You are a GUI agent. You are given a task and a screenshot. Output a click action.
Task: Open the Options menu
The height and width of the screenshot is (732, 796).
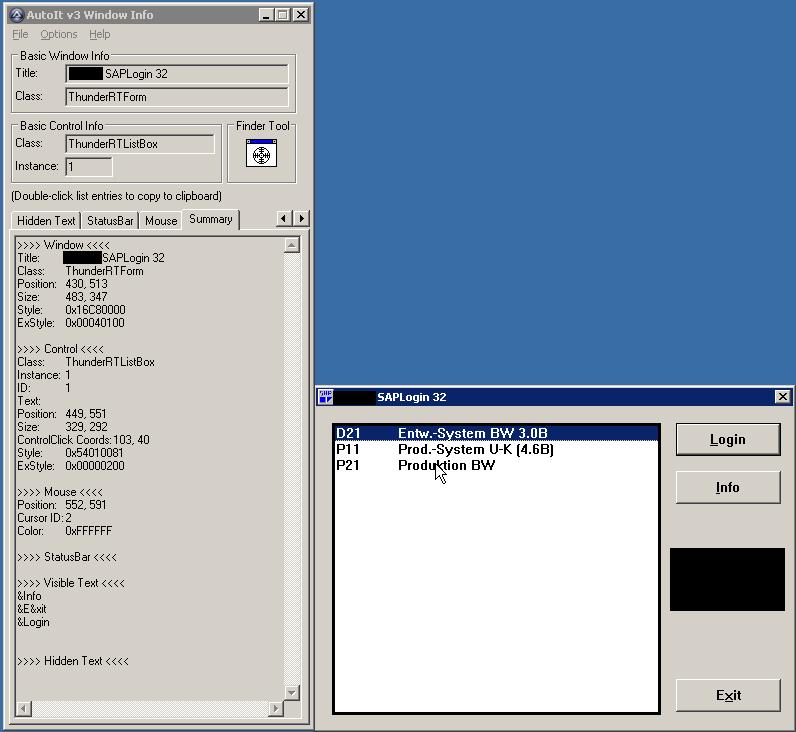click(x=59, y=34)
